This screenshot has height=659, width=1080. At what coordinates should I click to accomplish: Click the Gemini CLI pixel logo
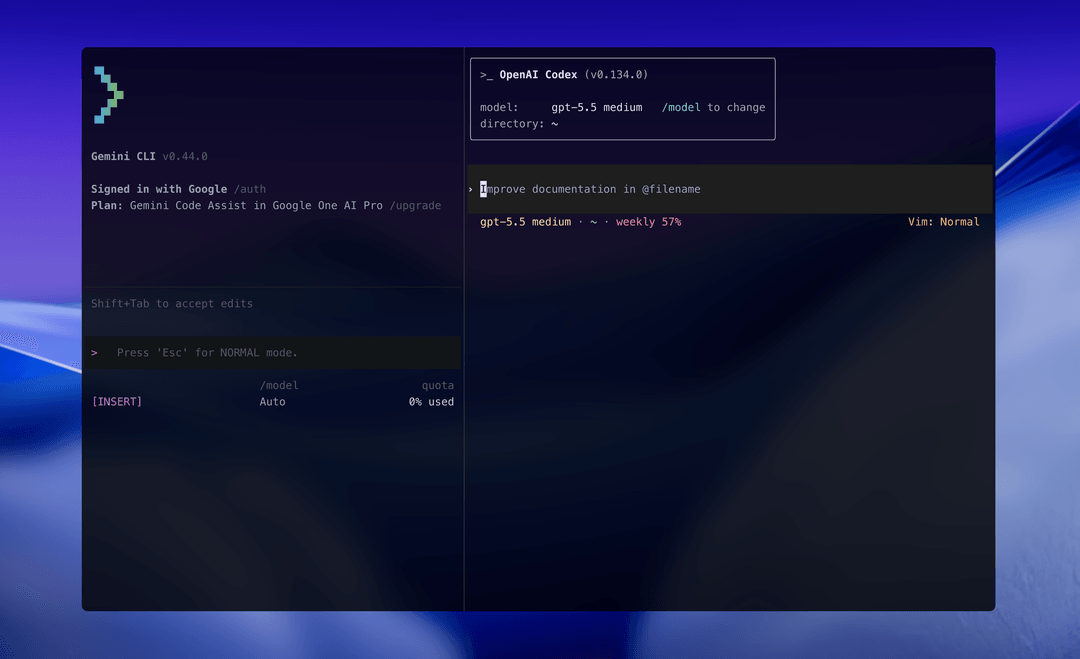click(109, 95)
